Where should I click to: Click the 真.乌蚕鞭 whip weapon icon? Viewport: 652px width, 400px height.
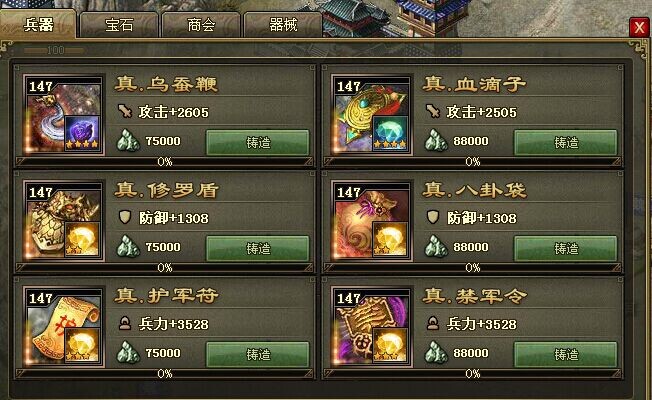click(x=64, y=115)
